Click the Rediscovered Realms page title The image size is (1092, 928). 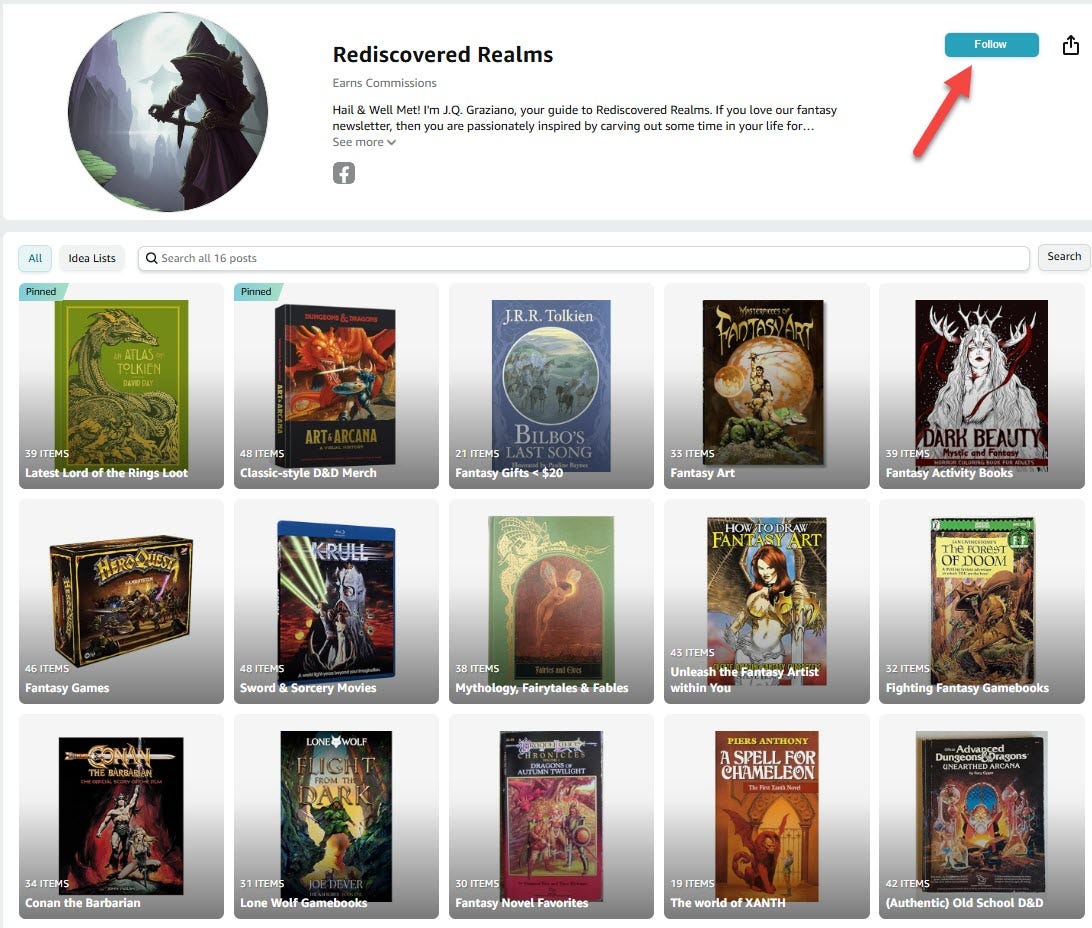[443, 54]
